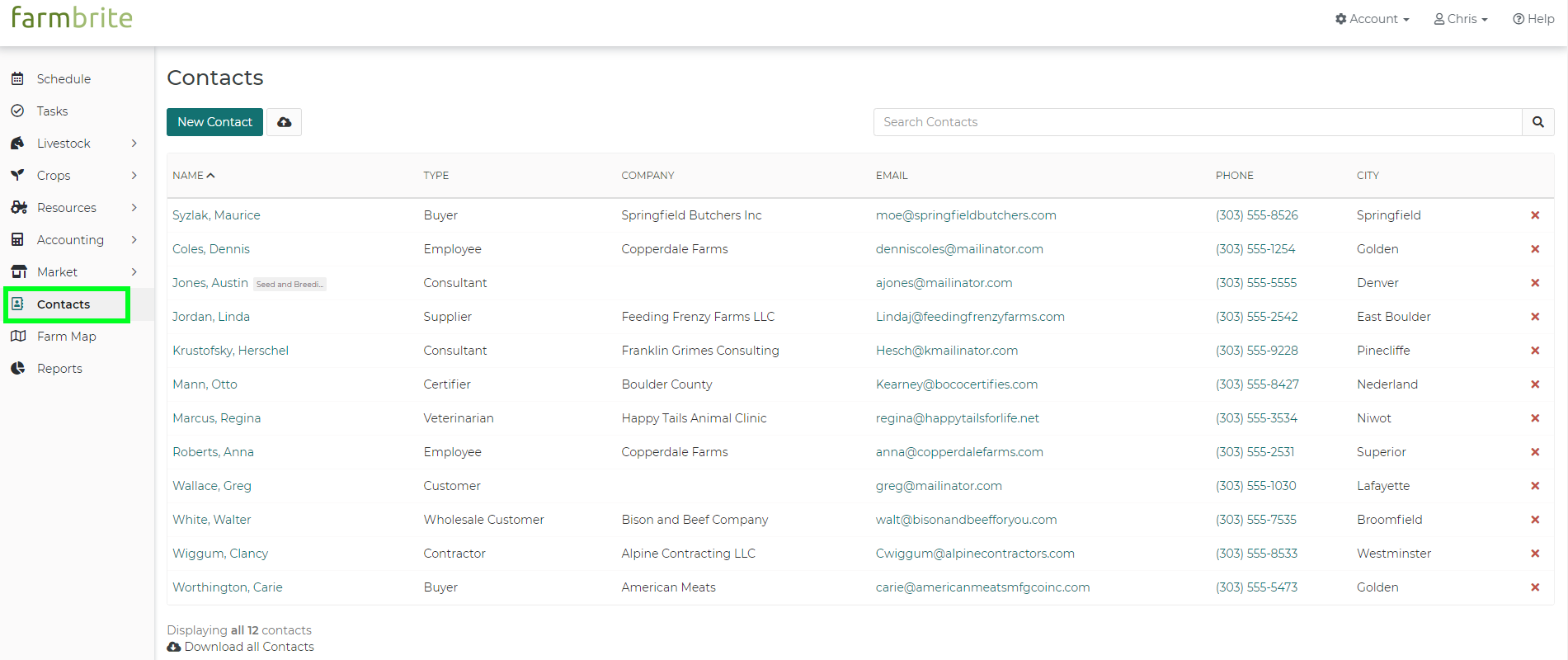Expand the Accounting submenu chevron

coord(134,240)
